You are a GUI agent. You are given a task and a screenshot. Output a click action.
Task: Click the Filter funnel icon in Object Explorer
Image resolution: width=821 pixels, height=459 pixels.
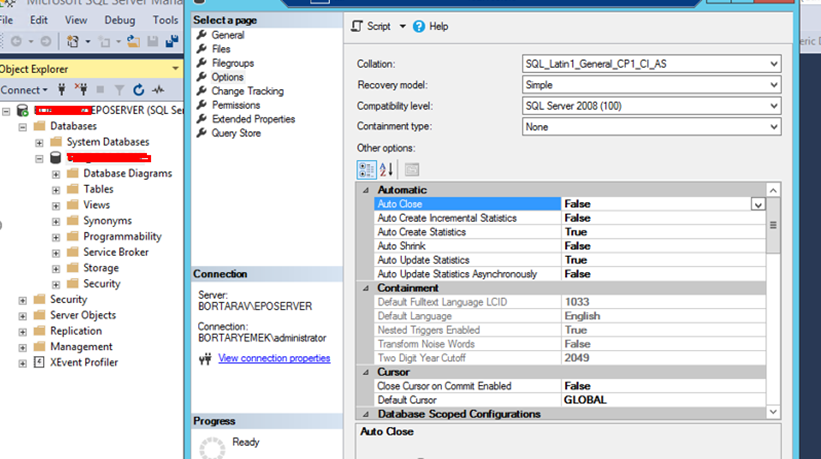tap(119, 90)
